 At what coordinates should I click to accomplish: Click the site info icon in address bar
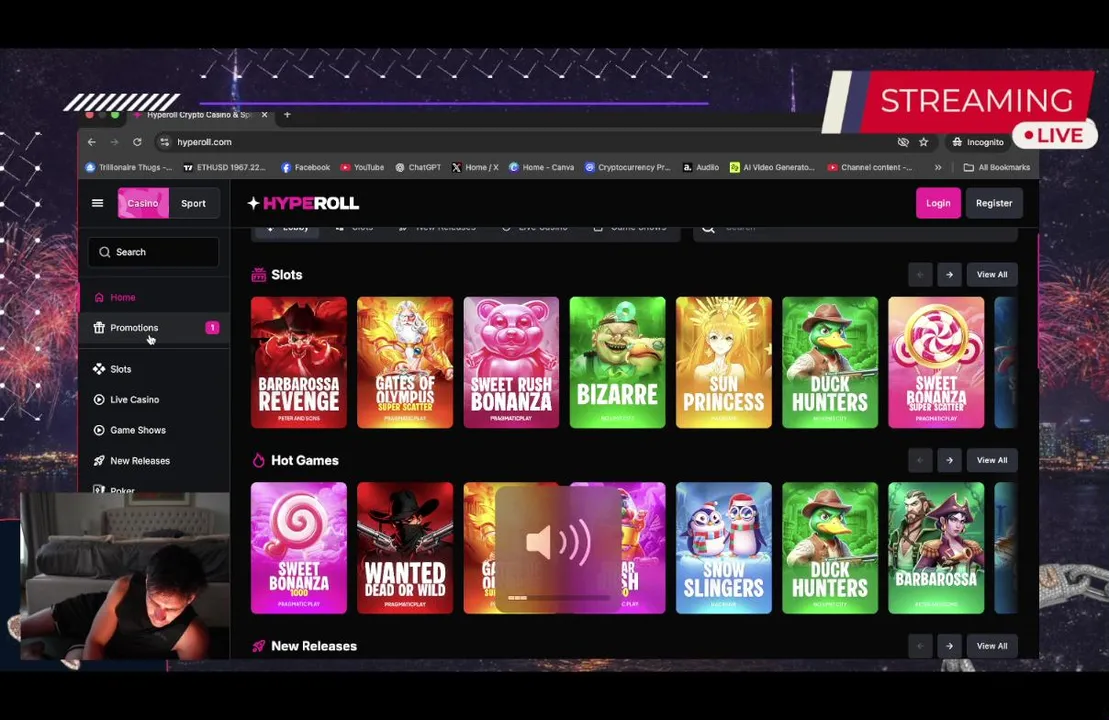[165, 142]
